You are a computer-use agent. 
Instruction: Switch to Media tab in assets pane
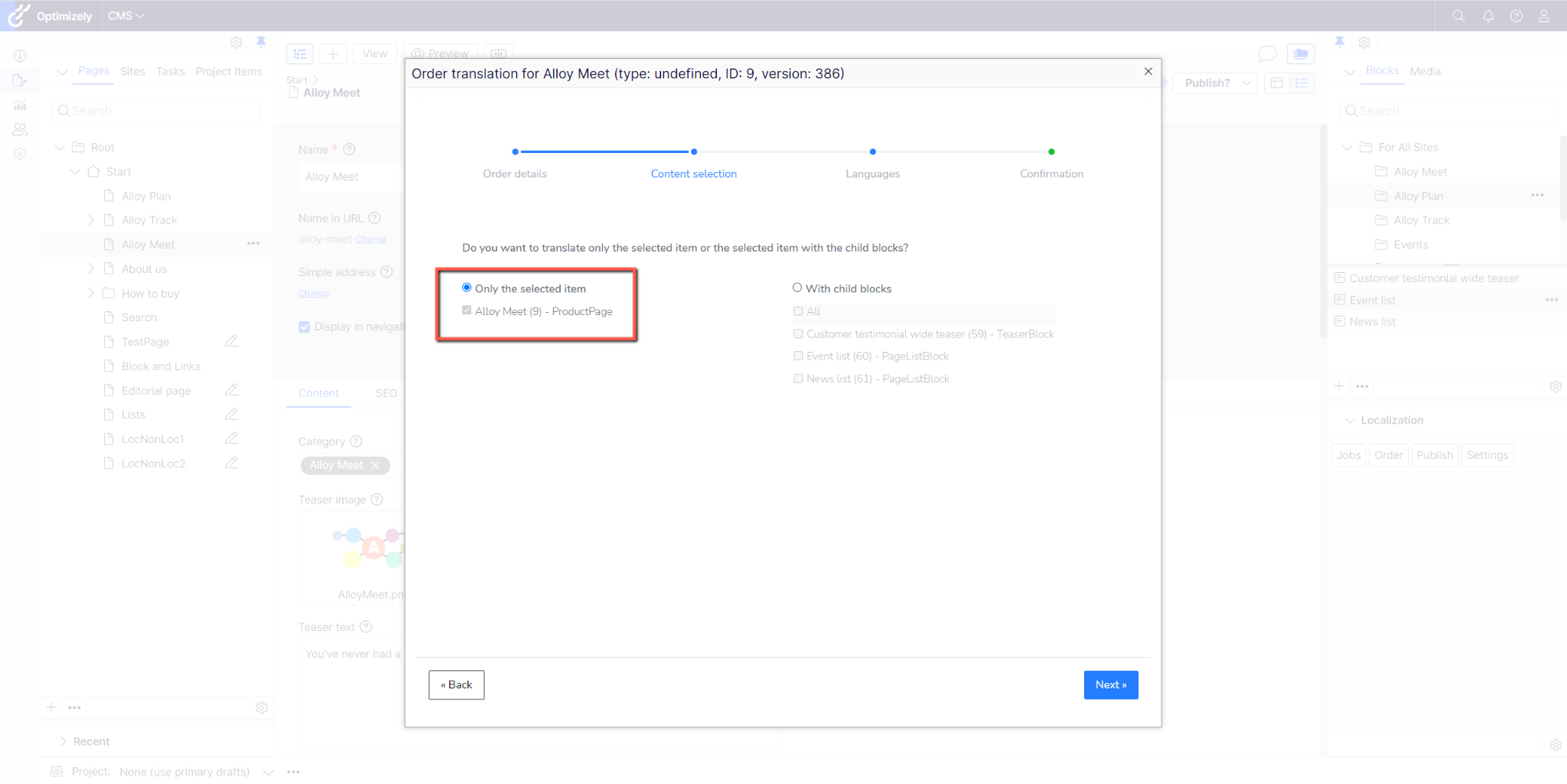click(x=1425, y=71)
